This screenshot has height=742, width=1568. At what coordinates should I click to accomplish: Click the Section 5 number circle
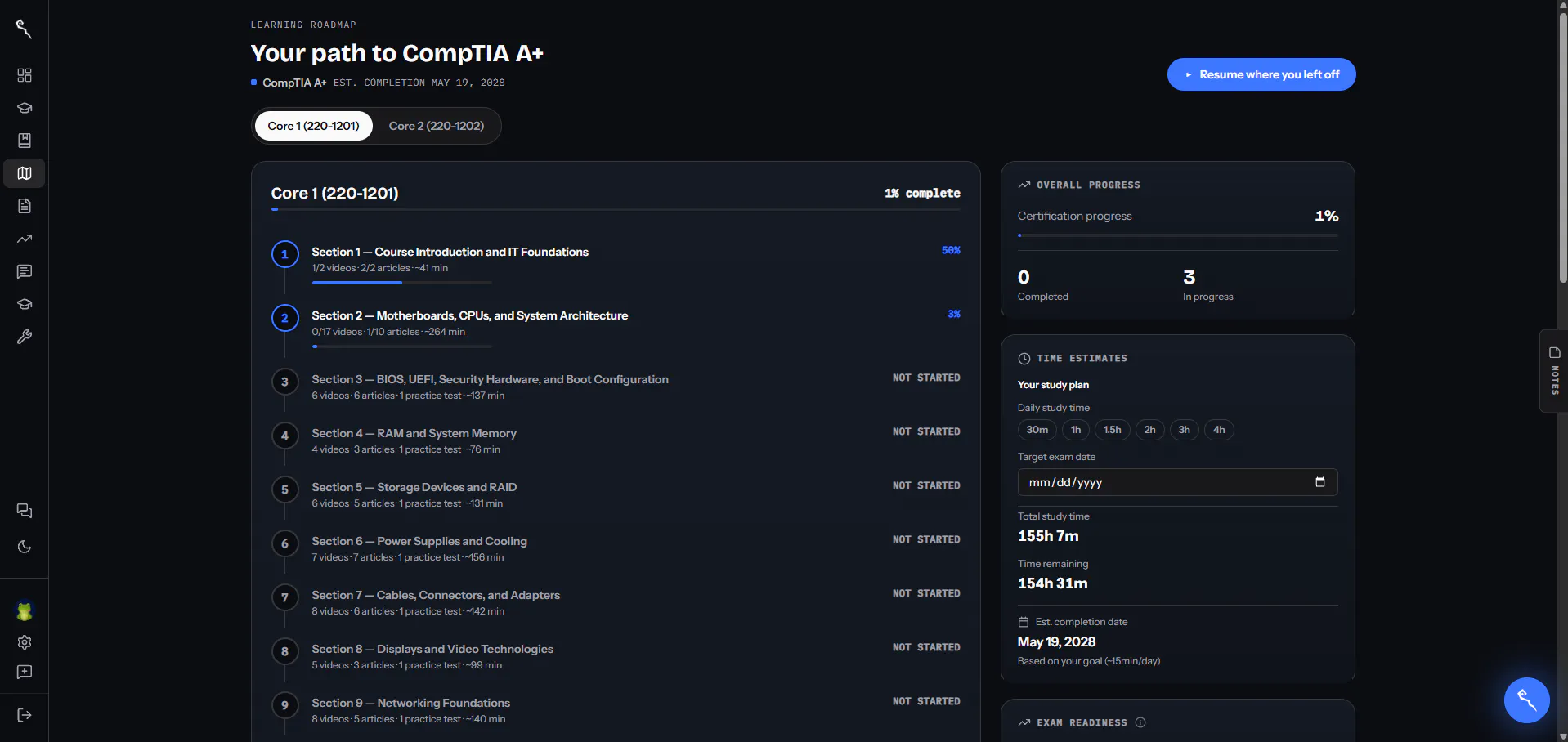(x=284, y=489)
